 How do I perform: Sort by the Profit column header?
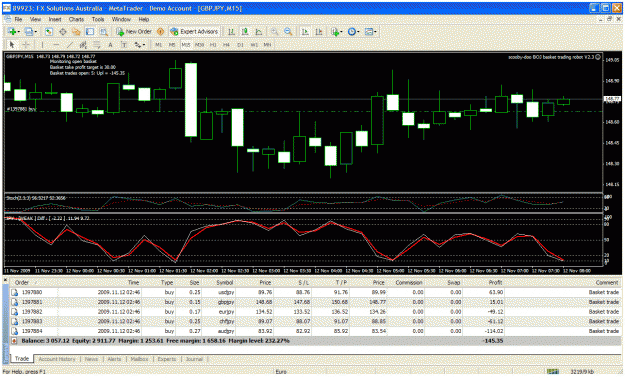[x=495, y=282]
